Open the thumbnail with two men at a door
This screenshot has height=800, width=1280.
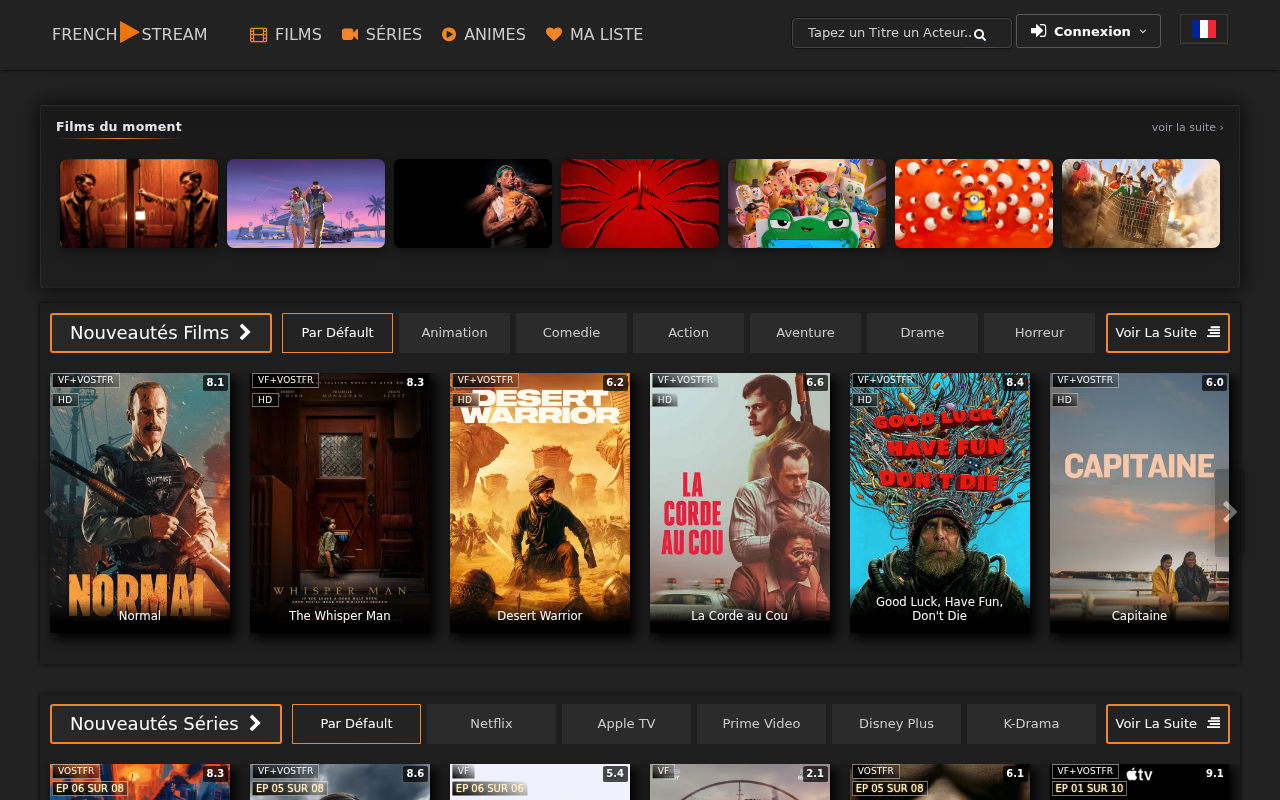[x=139, y=203]
